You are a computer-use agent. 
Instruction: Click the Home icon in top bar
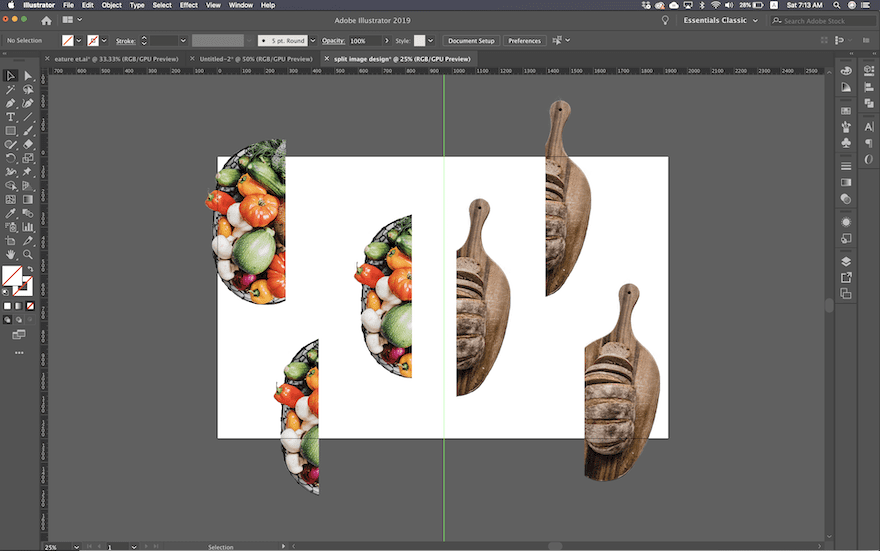[x=46, y=20]
